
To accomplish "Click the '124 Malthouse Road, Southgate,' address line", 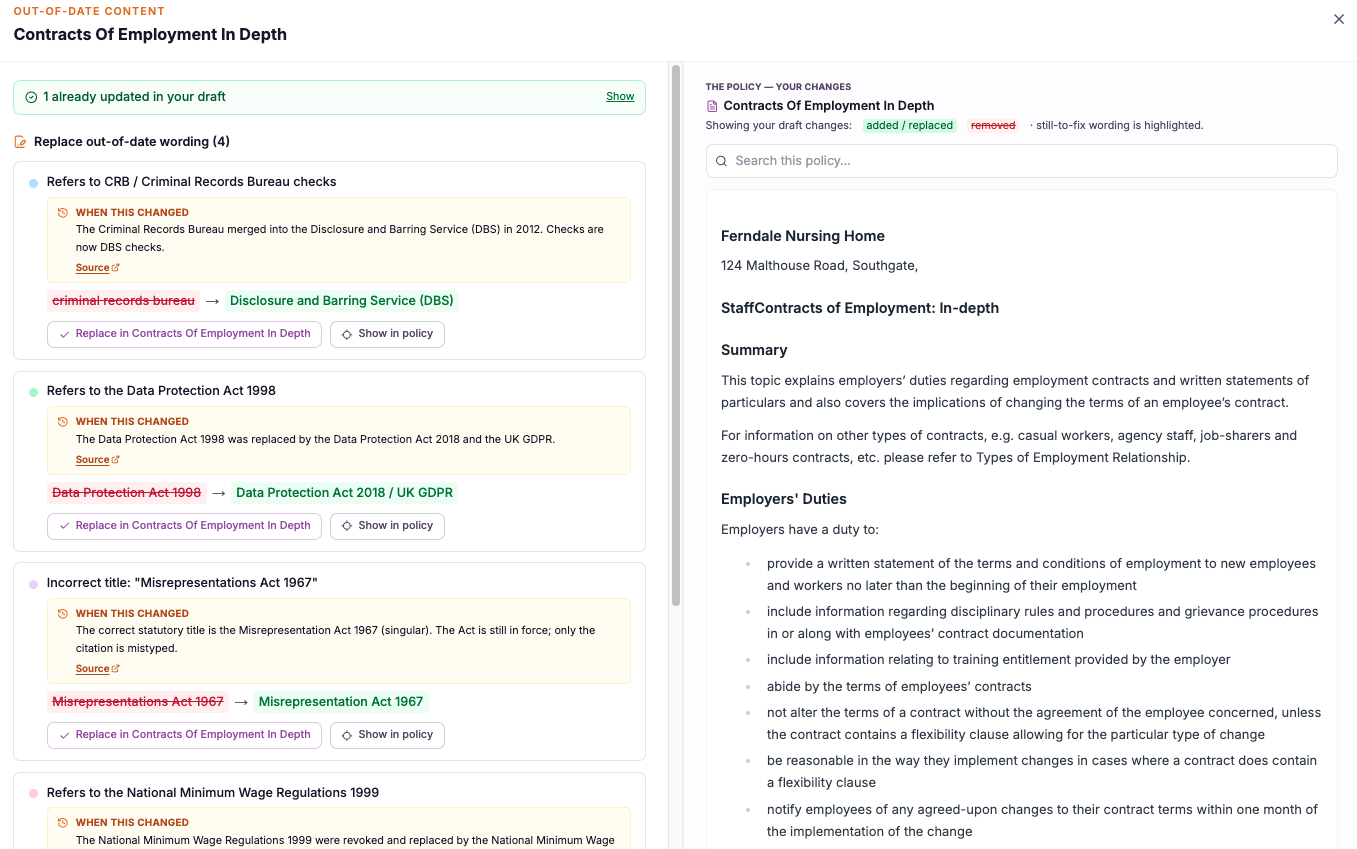I will pyautogui.click(x=820, y=266).
